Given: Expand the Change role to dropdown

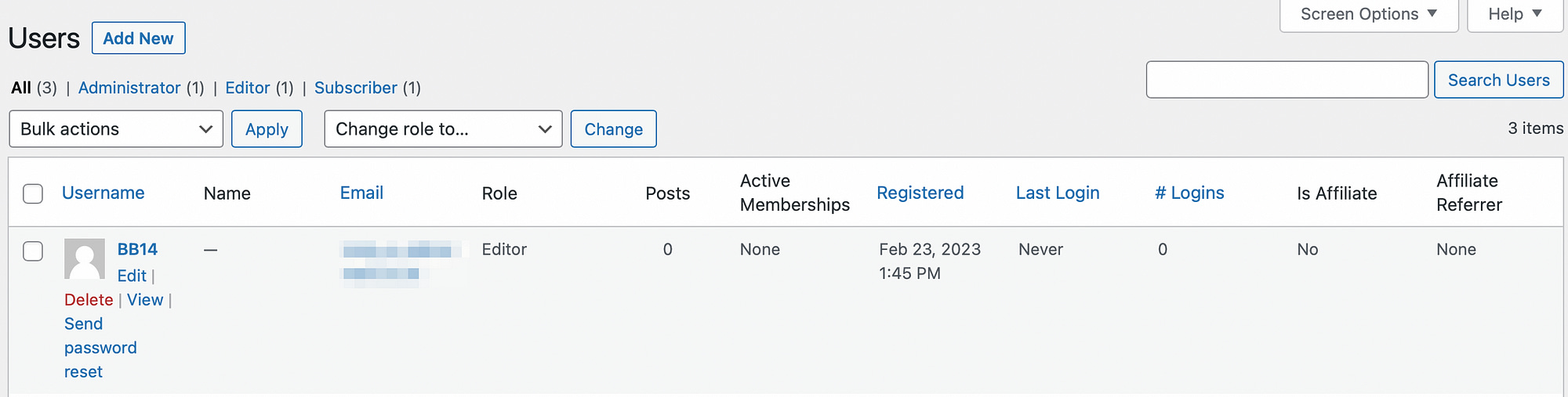Looking at the screenshot, I should 443,129.
